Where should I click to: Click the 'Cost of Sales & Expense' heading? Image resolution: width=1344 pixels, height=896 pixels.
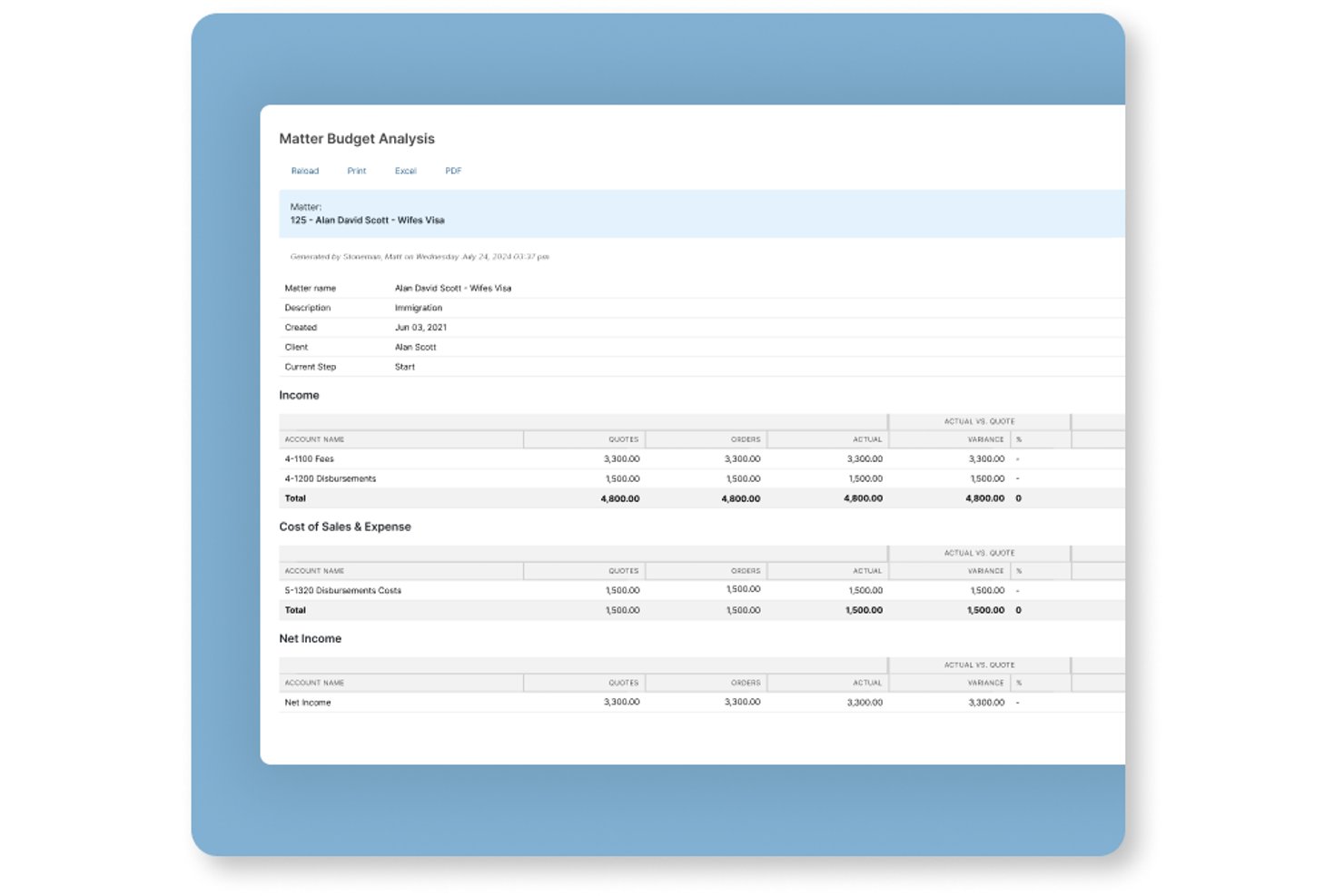coord(345,527)
